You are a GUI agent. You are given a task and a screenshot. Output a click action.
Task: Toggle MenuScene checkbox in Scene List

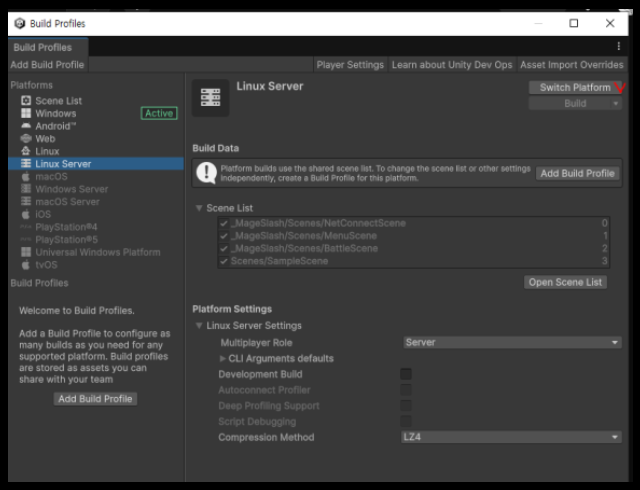224,236
